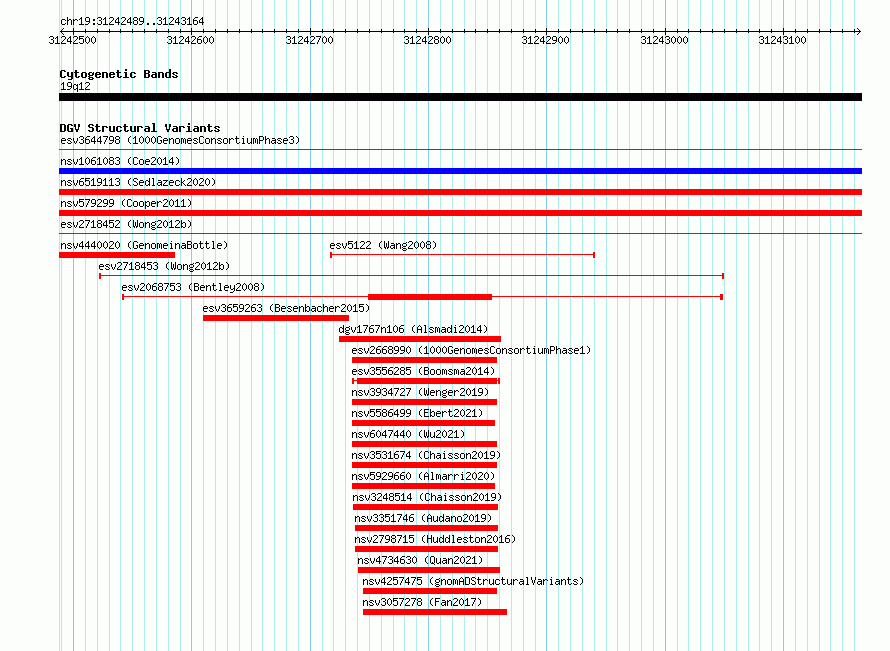Open the nsv3248514 (Chaisson2019) label
Viewport: 890px width, 651px height.
[x=427, y=497]
